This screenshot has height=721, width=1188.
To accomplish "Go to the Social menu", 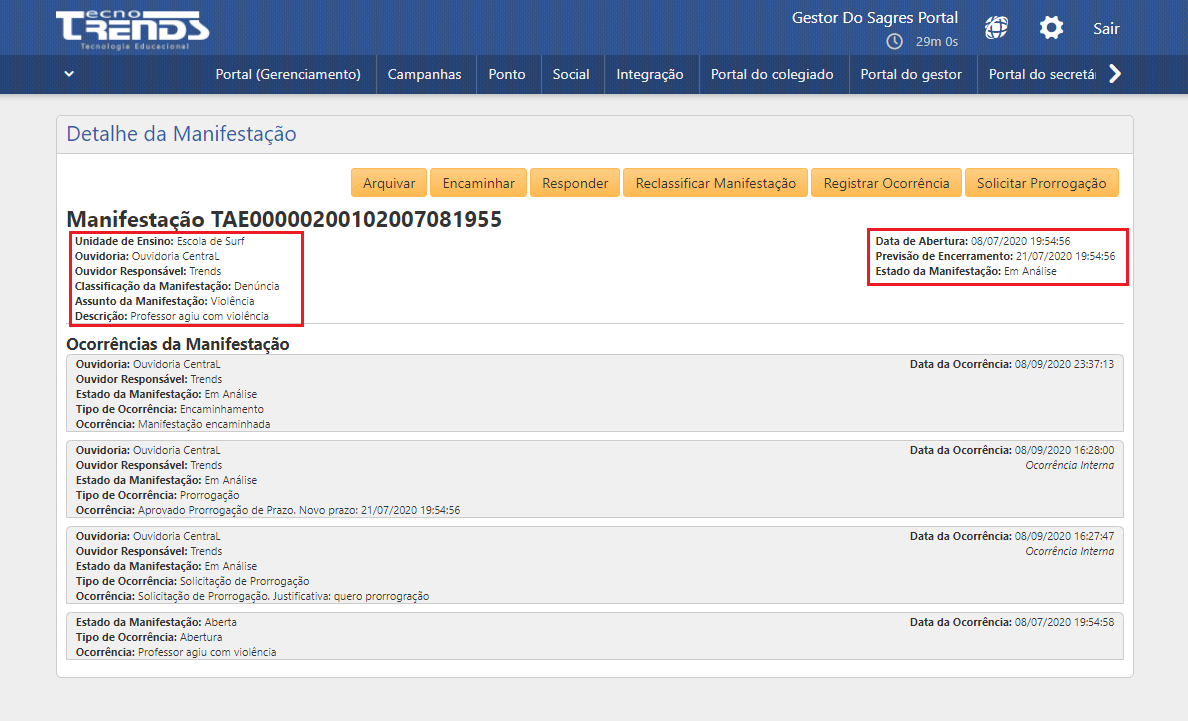I will tap(571, 74).
